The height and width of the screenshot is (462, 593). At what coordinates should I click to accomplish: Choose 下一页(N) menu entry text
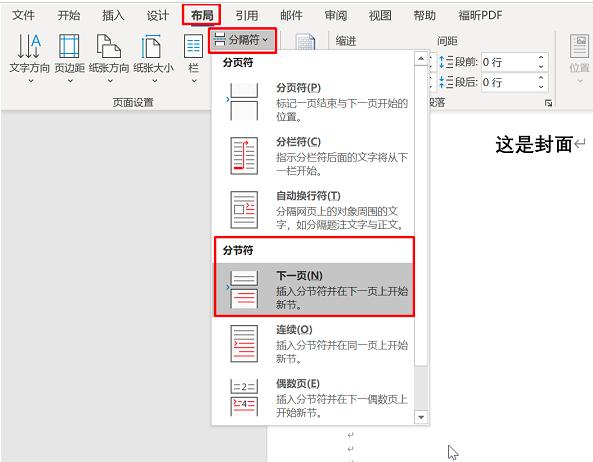pyautogui.click(x=299, y=276)
